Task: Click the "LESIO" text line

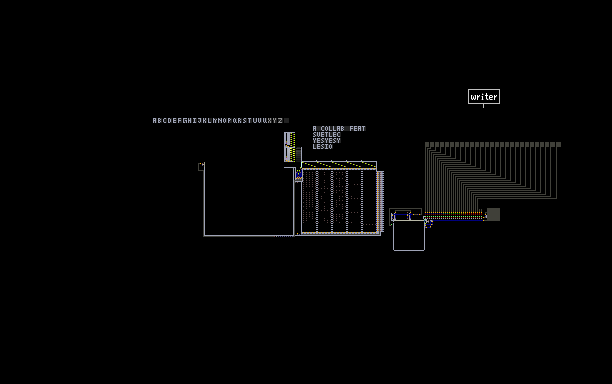Action: (x=322, y=147)
